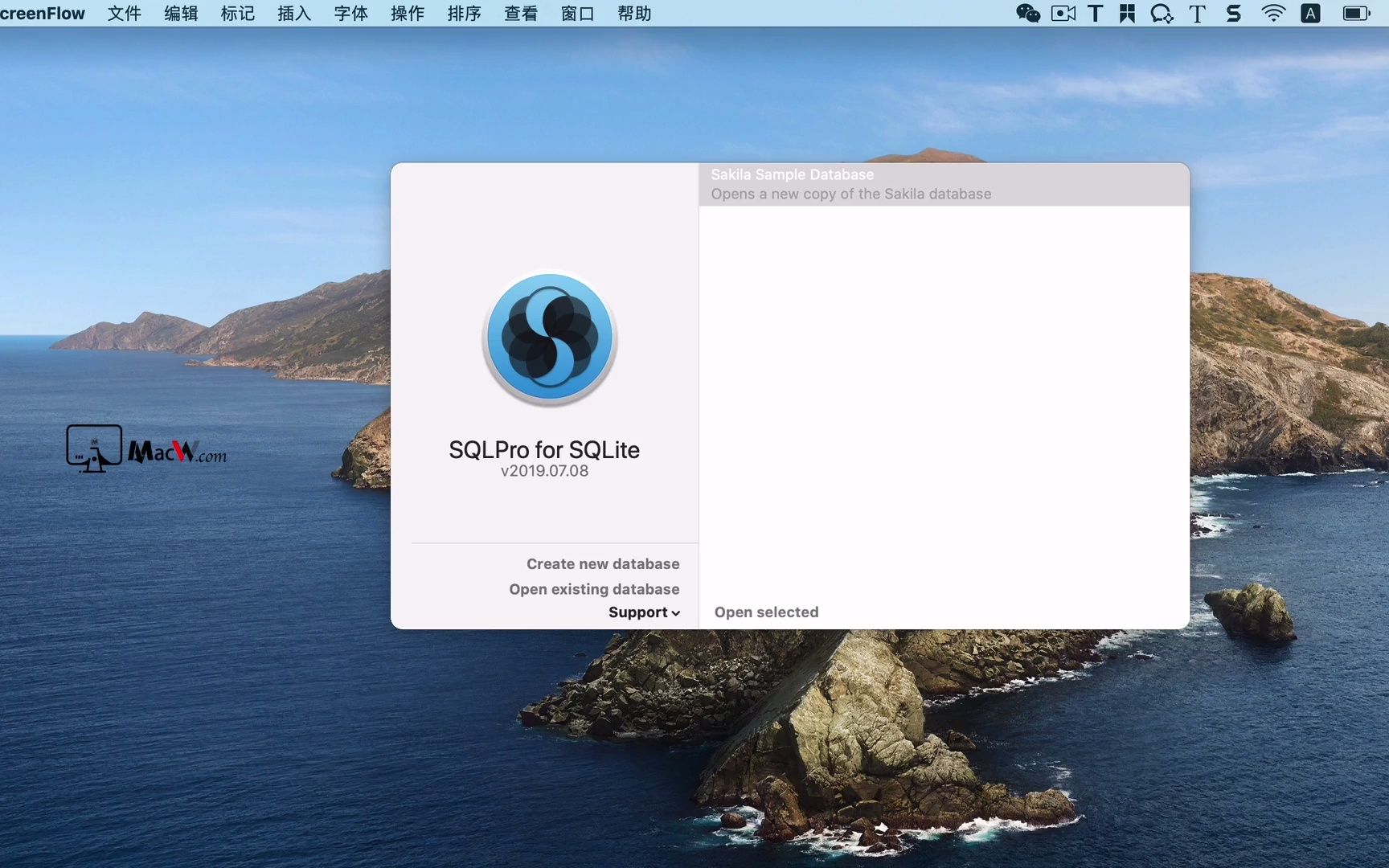Open the ScreenFlow application menu
1389x868 pixels.
42,14
